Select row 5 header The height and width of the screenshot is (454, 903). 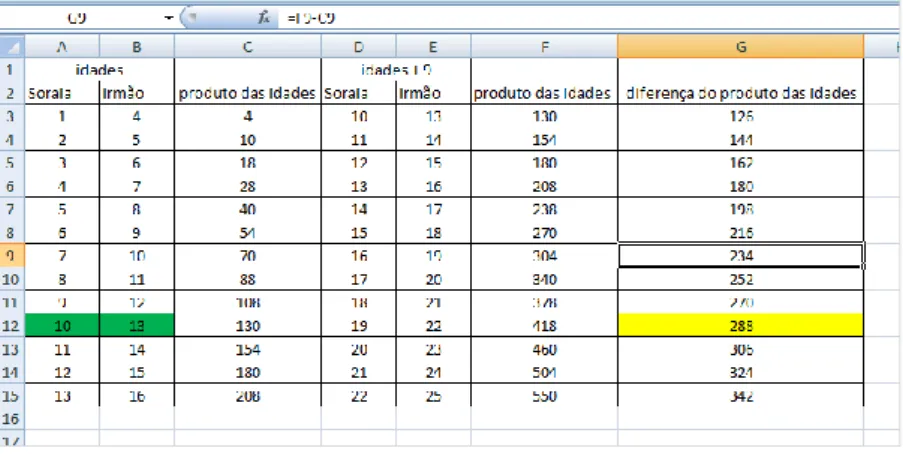12,163
